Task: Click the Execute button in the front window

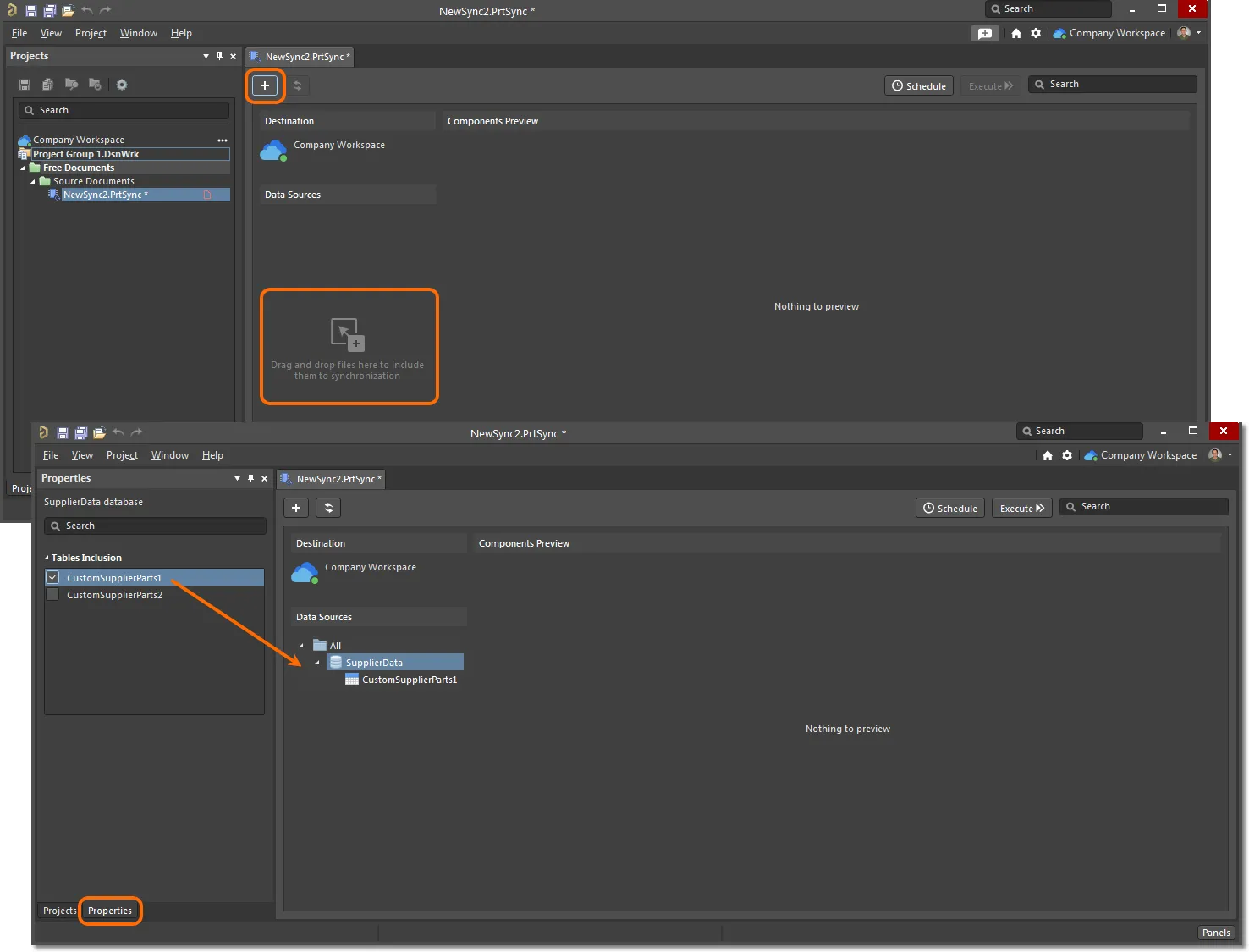Action: pyautogui.click(x=1022, y=508)
